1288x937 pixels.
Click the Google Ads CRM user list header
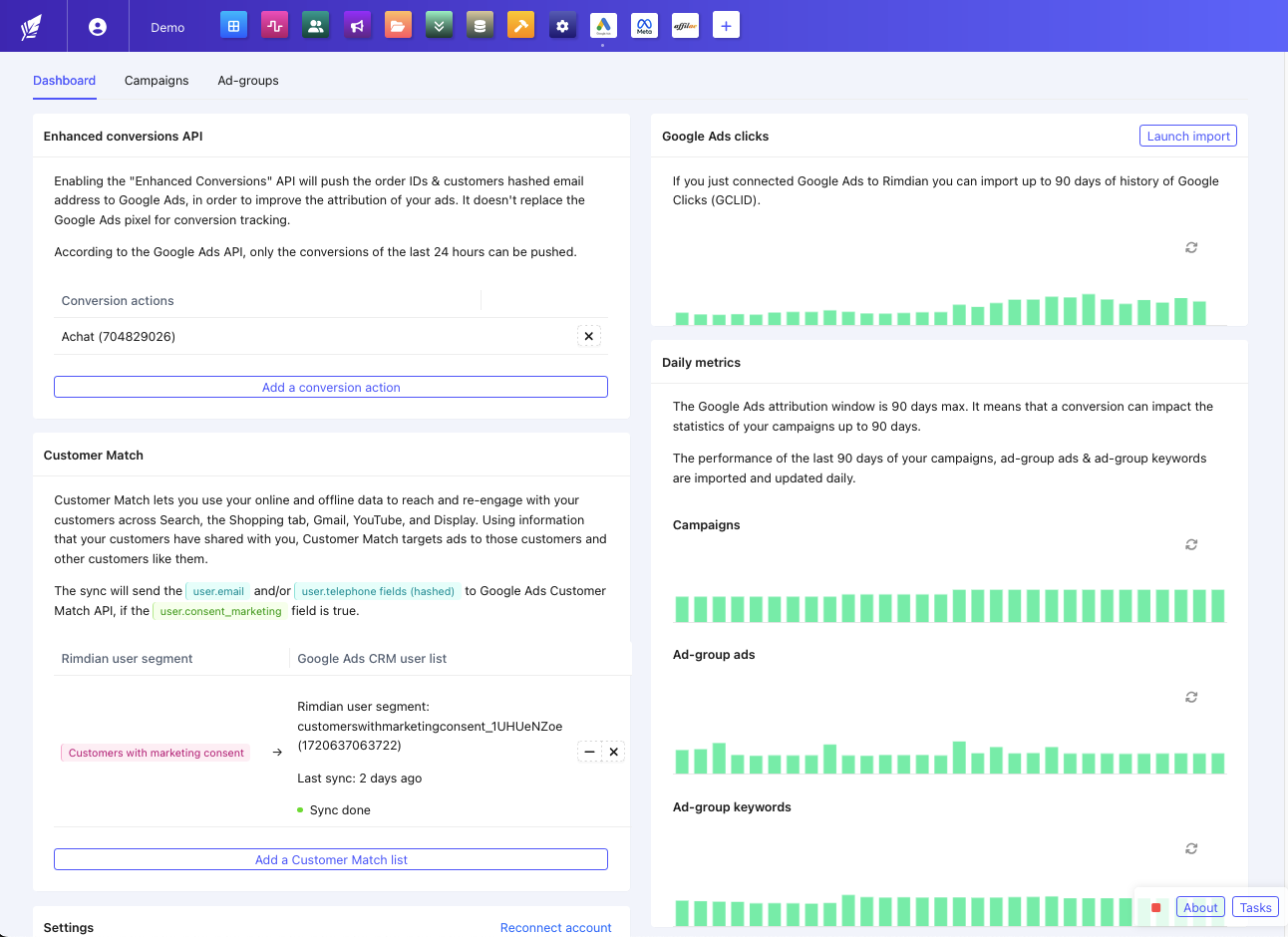coord(372,659)
